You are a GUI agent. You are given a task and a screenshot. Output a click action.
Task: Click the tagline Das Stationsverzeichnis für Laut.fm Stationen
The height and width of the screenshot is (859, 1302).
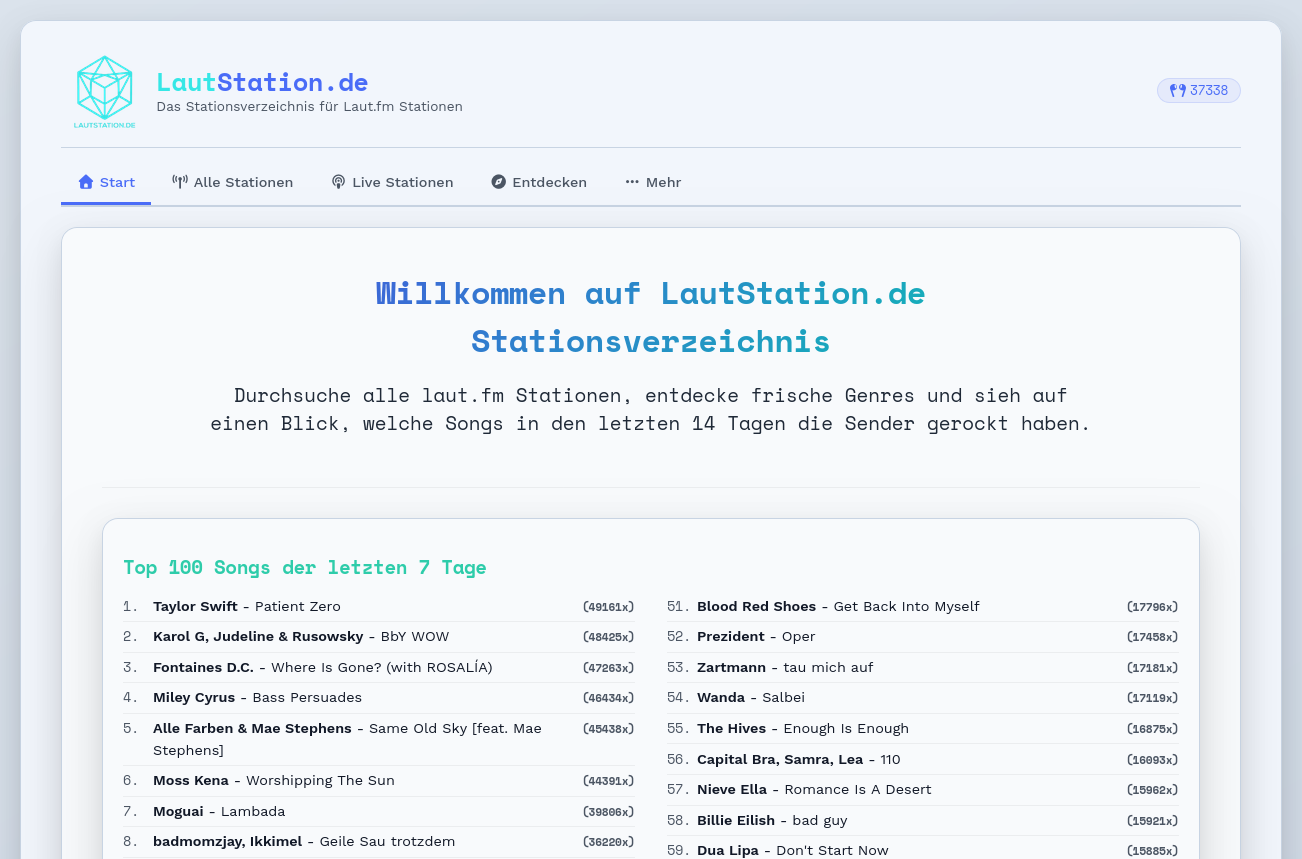coord(309,106)
